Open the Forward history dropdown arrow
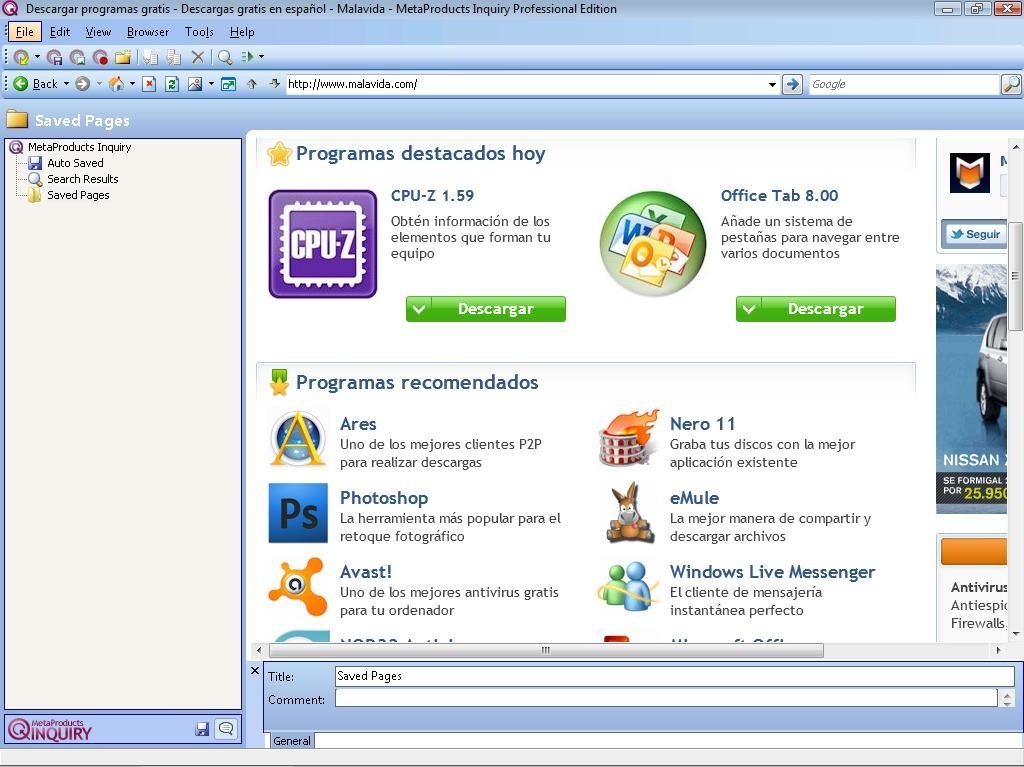 99,84
